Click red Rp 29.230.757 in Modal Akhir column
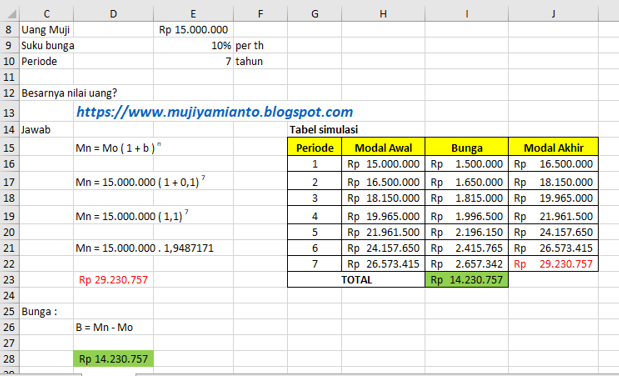Image resolution: width=619 pixels, height=377 pixels. [553, 264]
